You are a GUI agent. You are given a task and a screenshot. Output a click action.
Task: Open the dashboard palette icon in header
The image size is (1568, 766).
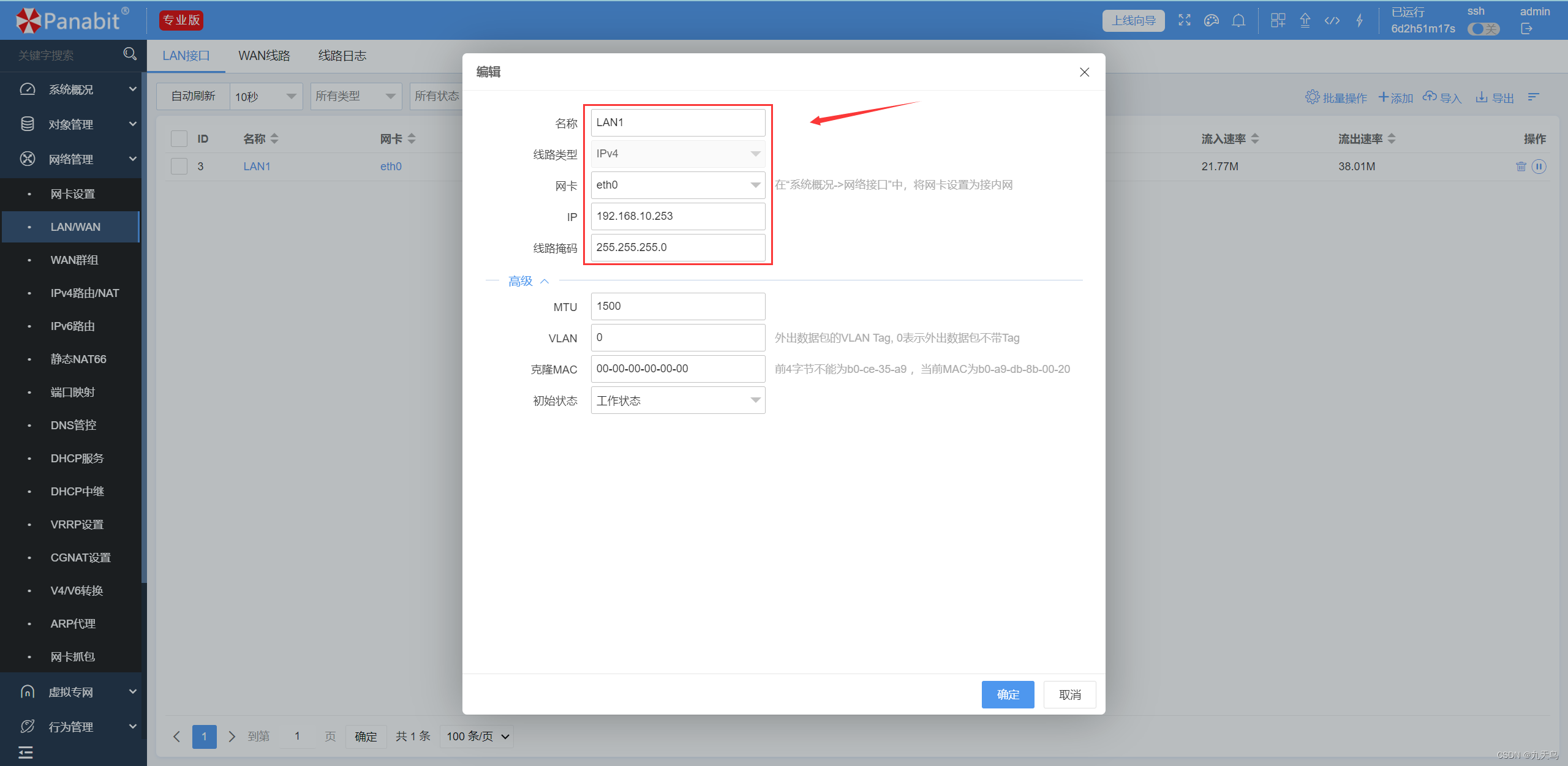click(x=1212, y=21)
